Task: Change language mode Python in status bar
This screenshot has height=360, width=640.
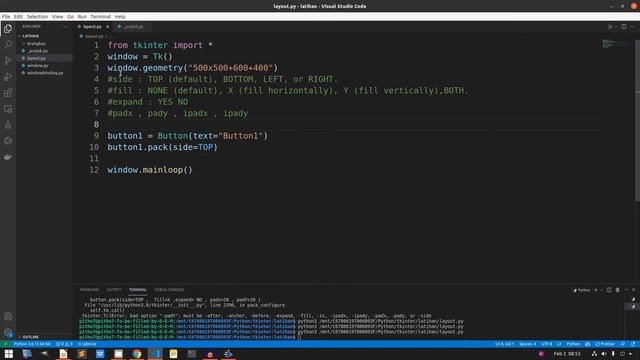Action: pos(573,344)
